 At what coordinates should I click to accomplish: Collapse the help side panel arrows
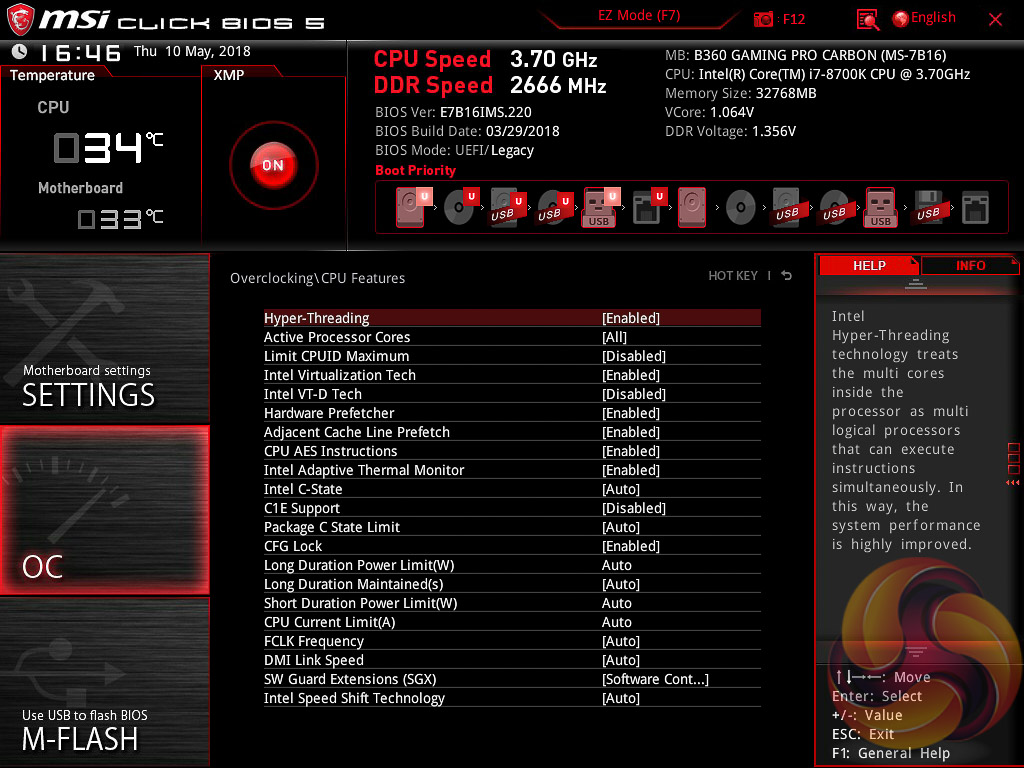tap(1013, 483)
